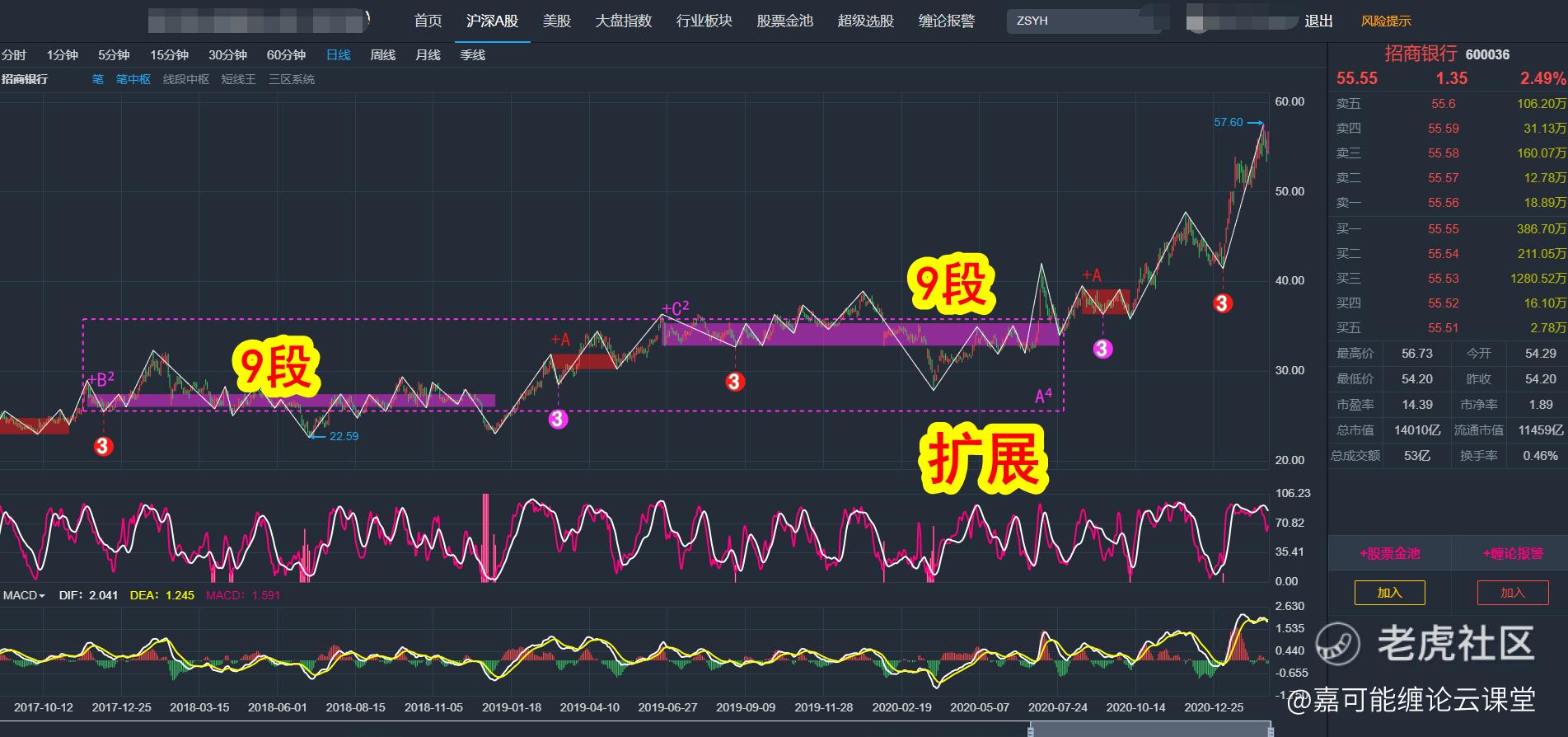1568x737 pixels.
Task: Click the red 3 marker below +B²
Action: (x=103, y=446)
